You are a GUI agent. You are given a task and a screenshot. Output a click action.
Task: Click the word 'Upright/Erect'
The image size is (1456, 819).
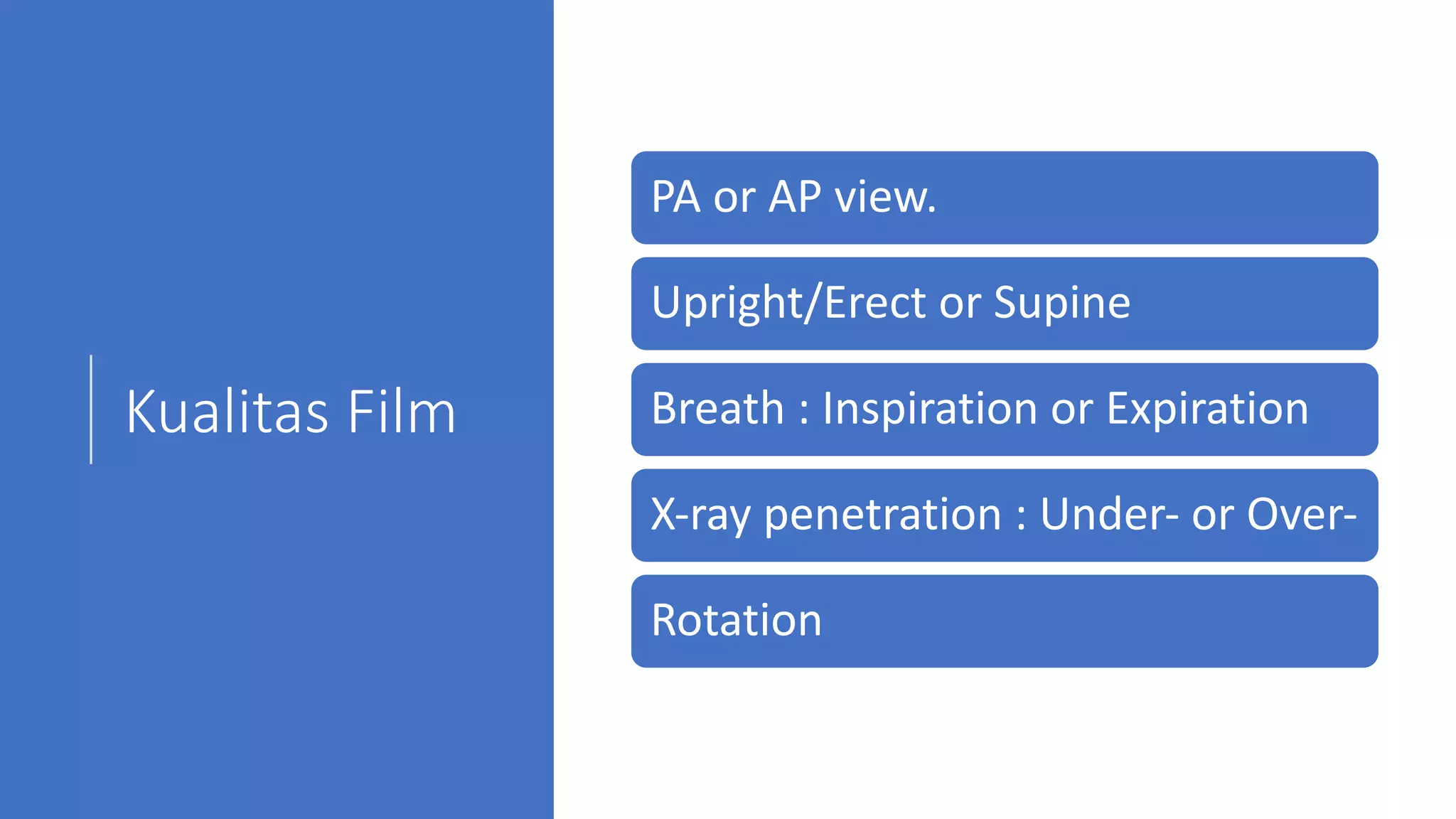(x=788, y=304)
